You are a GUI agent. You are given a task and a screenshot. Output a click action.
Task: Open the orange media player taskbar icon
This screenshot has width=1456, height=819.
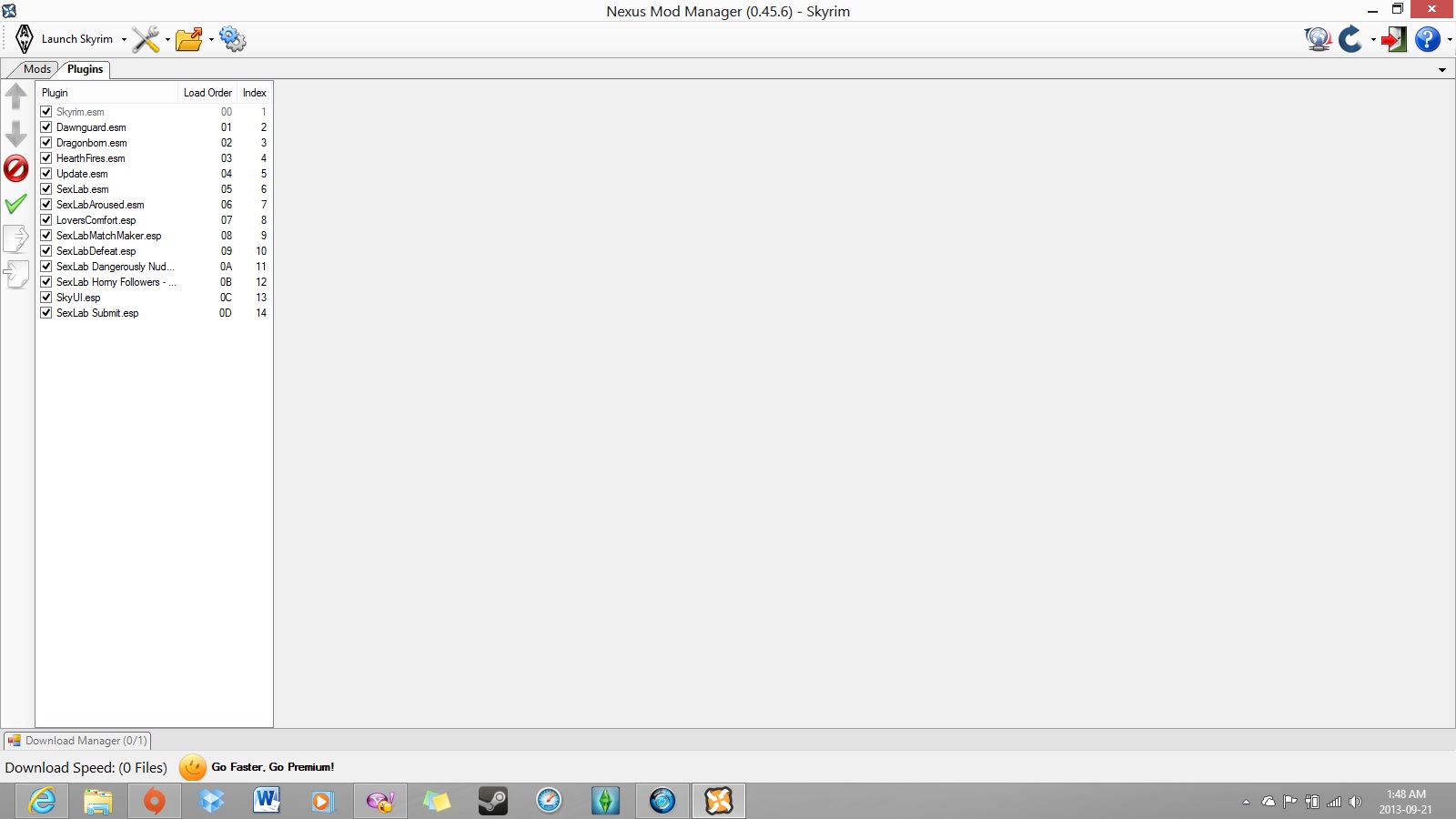(324, 801)
